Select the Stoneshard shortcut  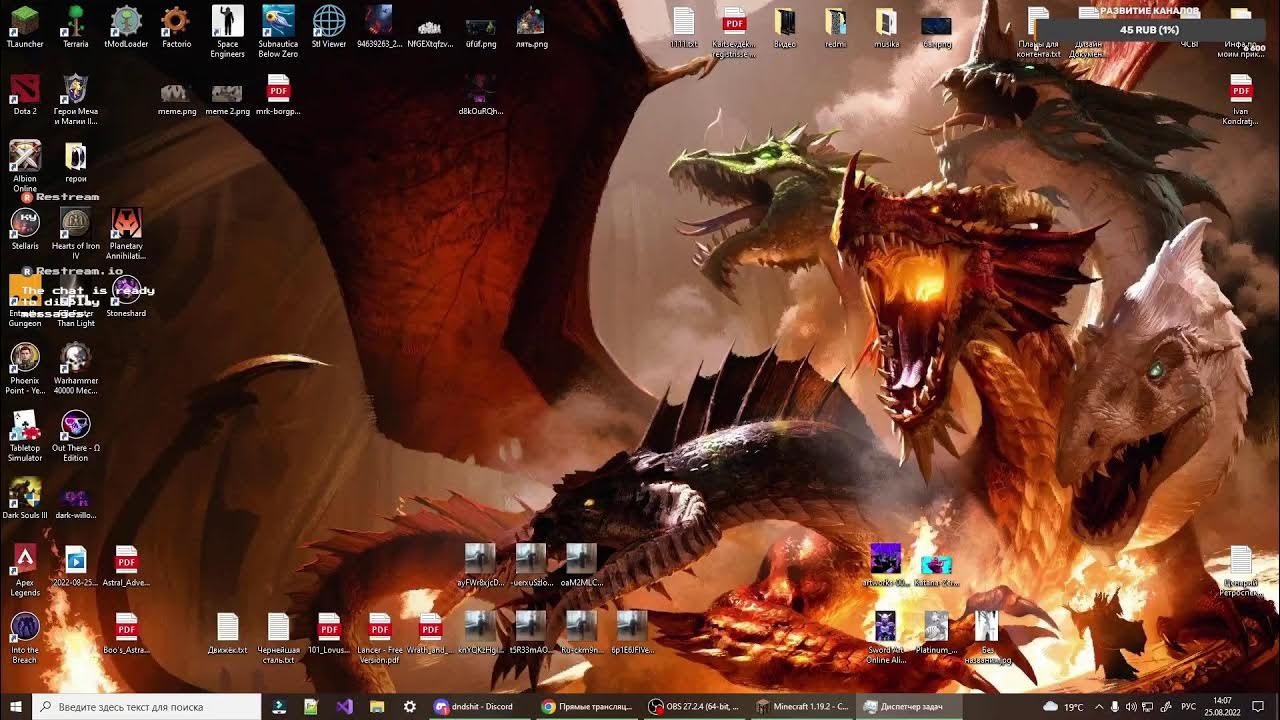click(126, 296)
